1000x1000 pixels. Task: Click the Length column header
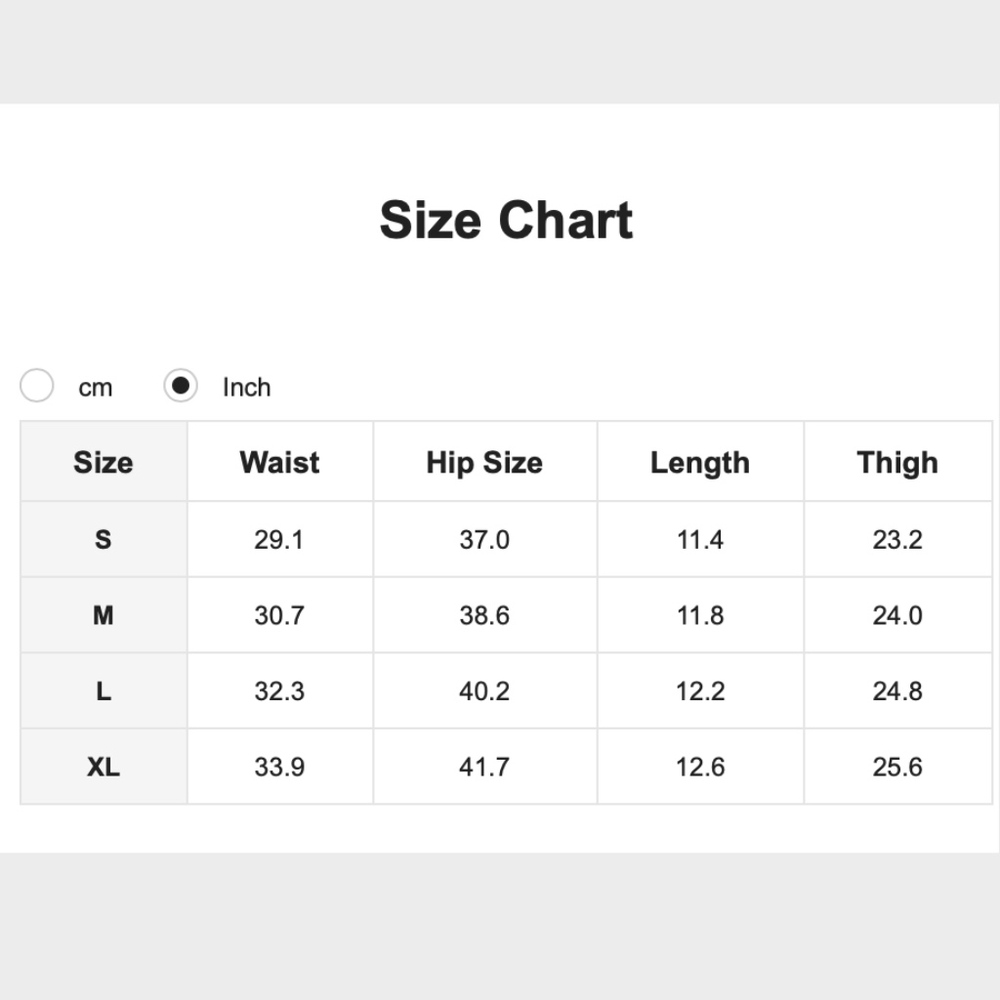click(700, 462)
